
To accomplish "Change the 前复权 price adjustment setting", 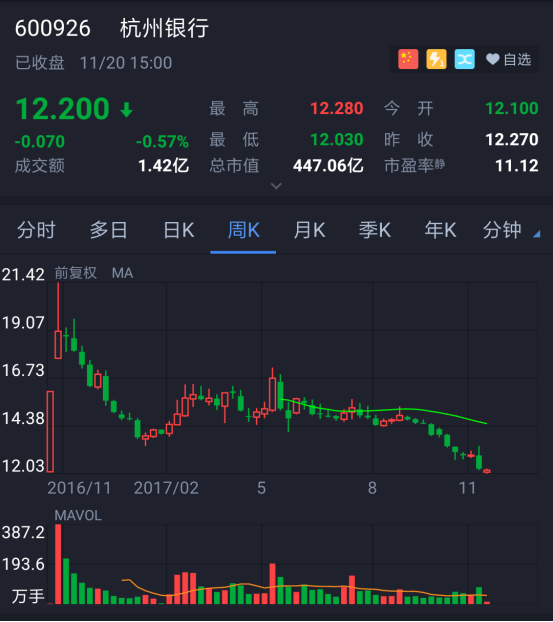I will click(x=75, y=273).
